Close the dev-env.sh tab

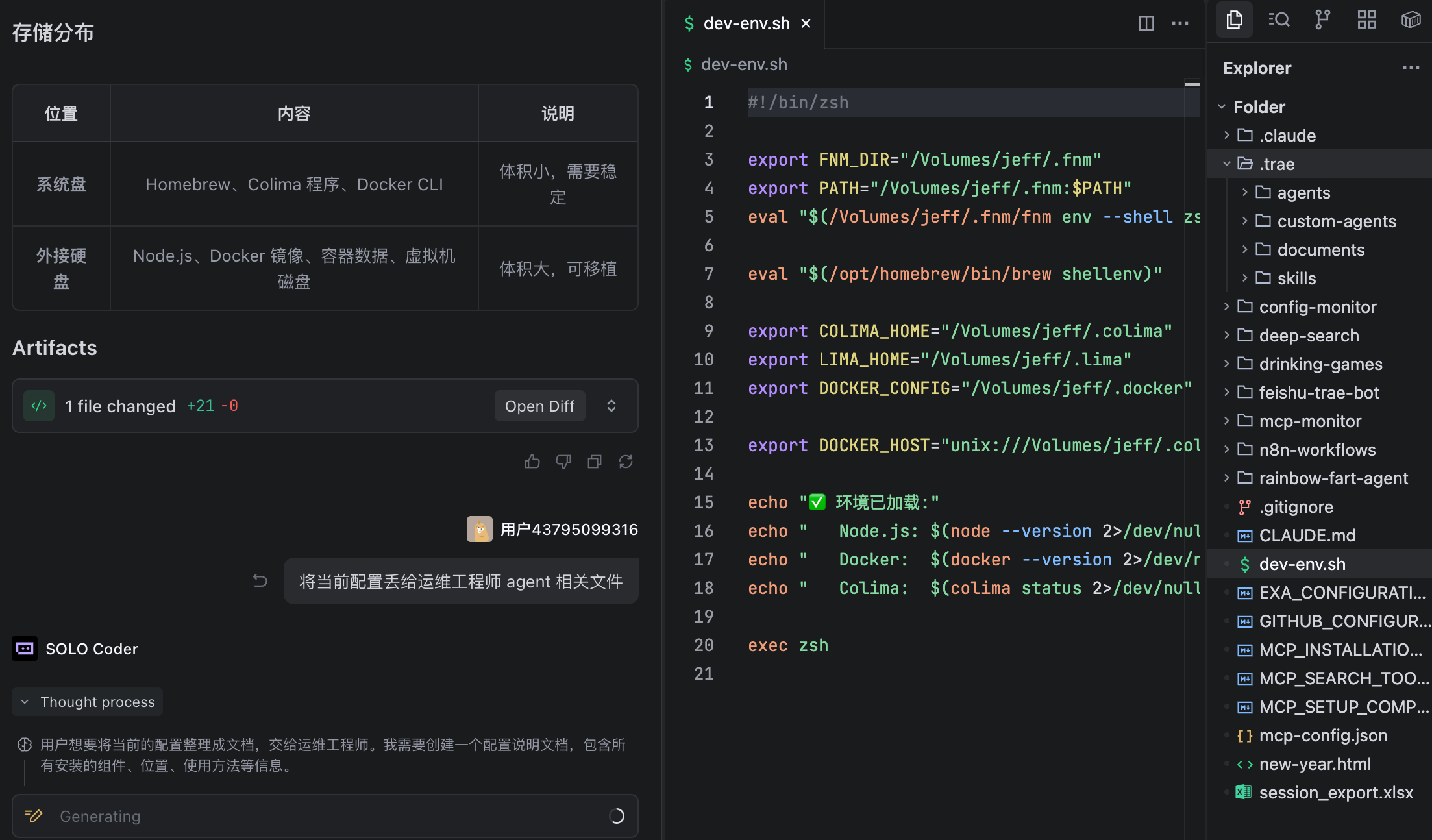[x=806, y=23]
